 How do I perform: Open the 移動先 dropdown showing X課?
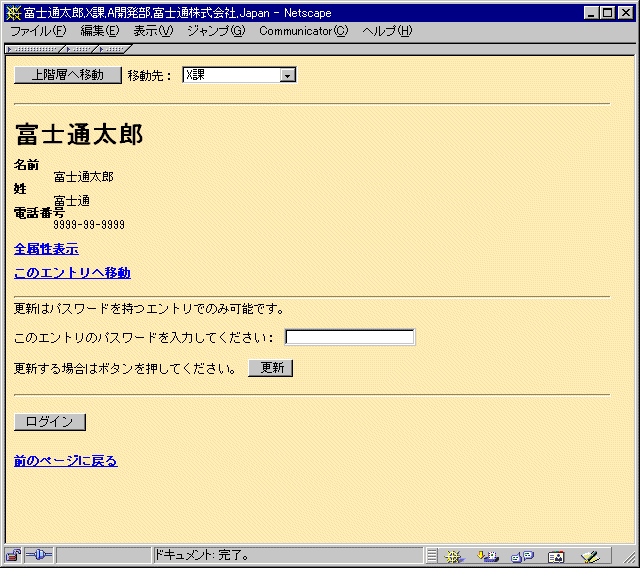pos(240,75)
